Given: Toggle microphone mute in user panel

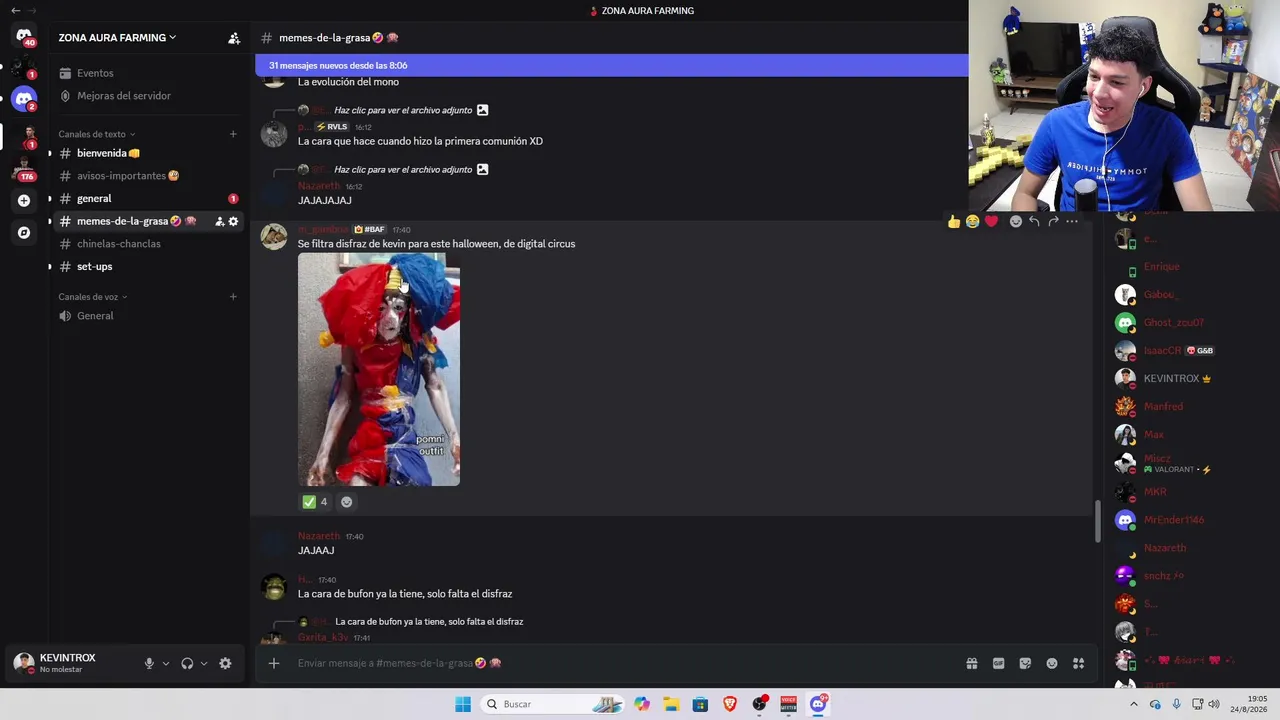Looking at the screenshot, I should point(149,663).
